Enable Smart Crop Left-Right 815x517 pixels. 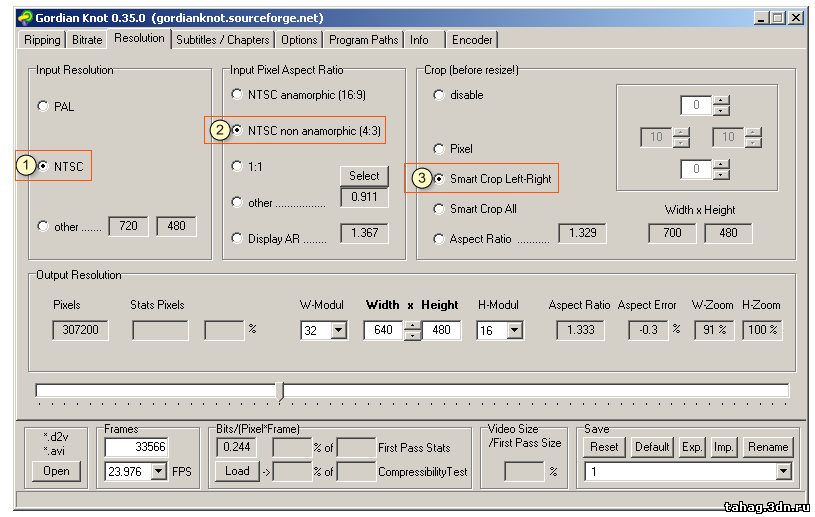[x=439, y=179]
